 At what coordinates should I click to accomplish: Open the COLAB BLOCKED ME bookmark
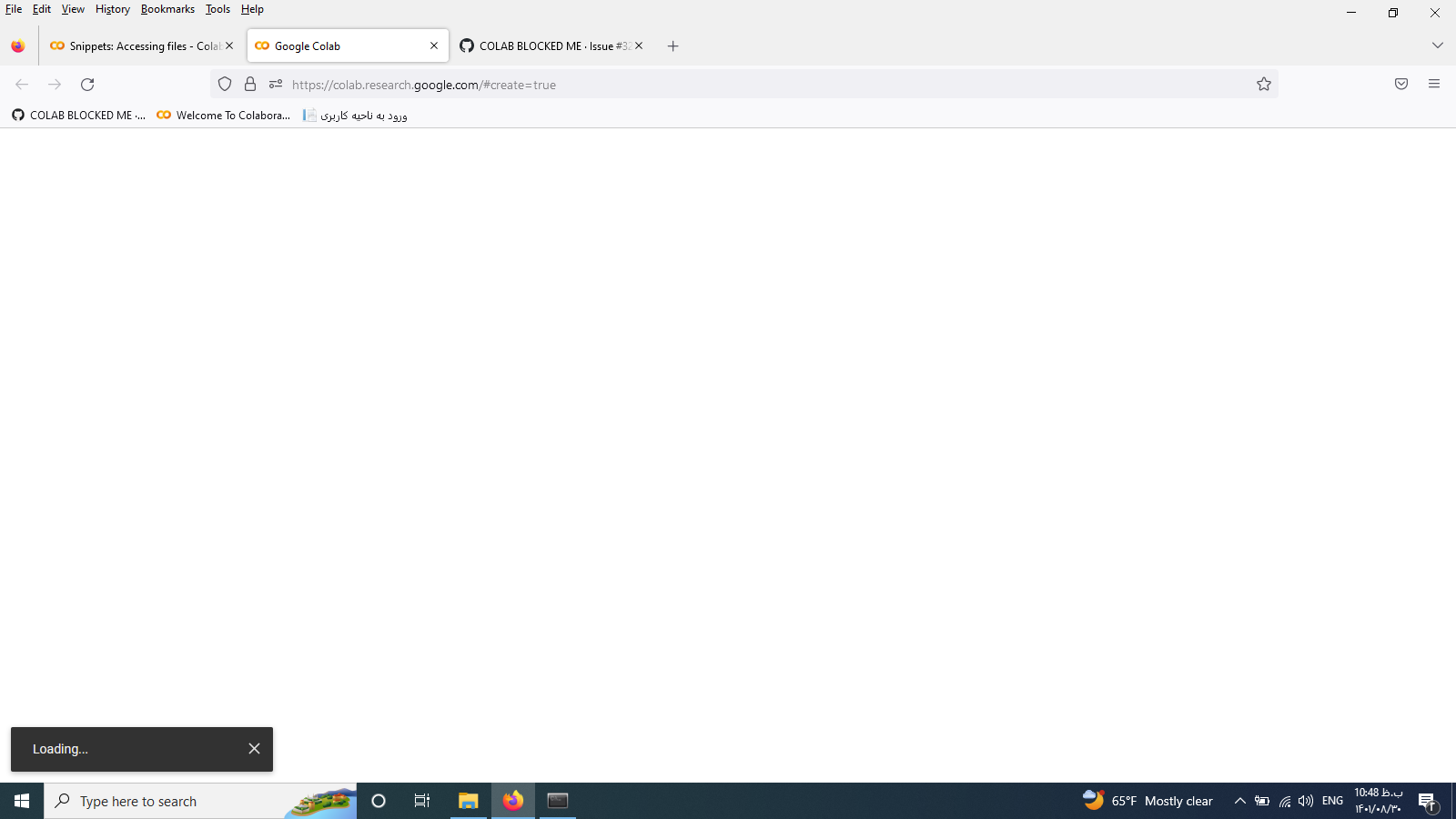coord(78,116)
